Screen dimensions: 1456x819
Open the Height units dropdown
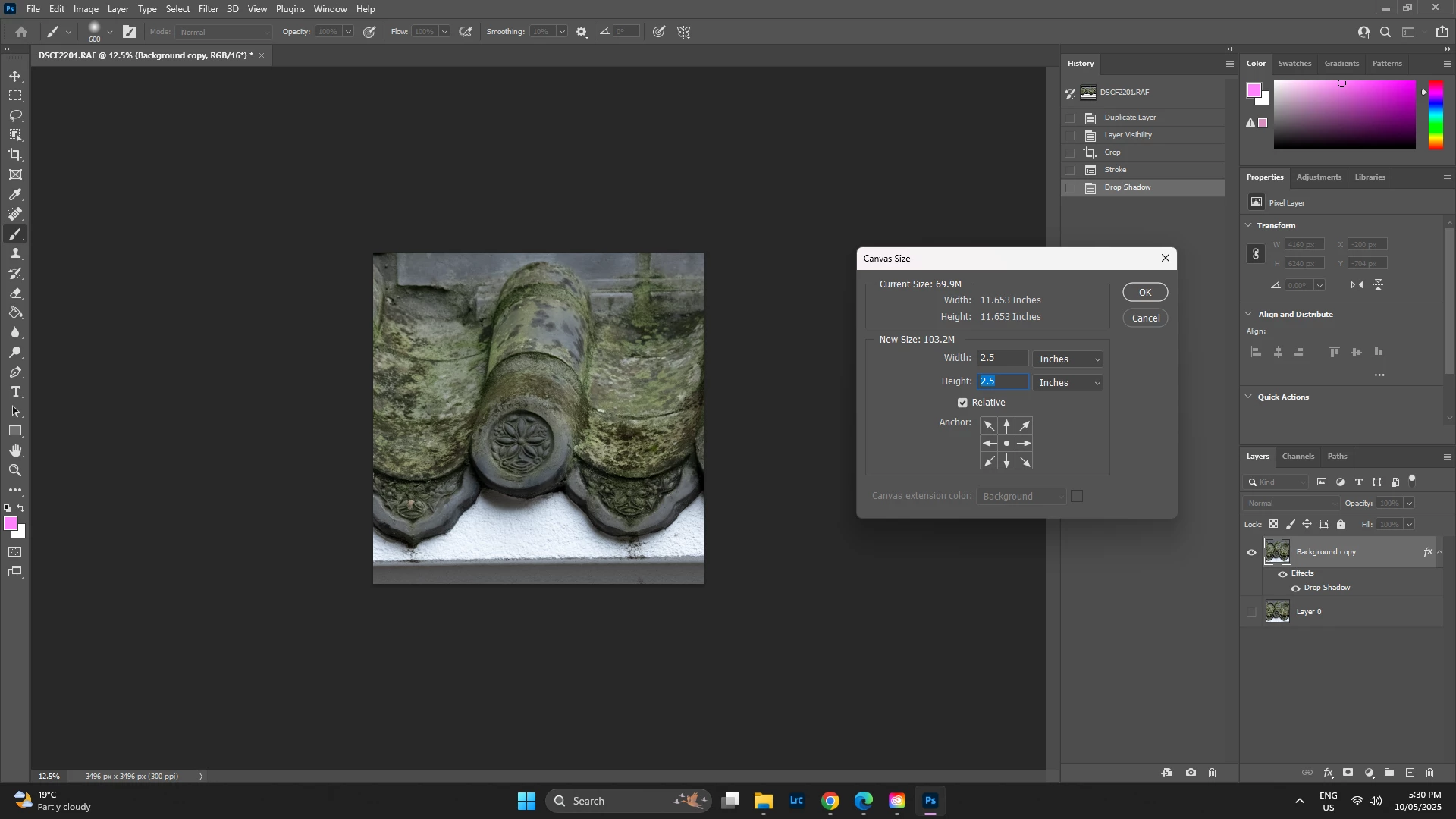1068,383
